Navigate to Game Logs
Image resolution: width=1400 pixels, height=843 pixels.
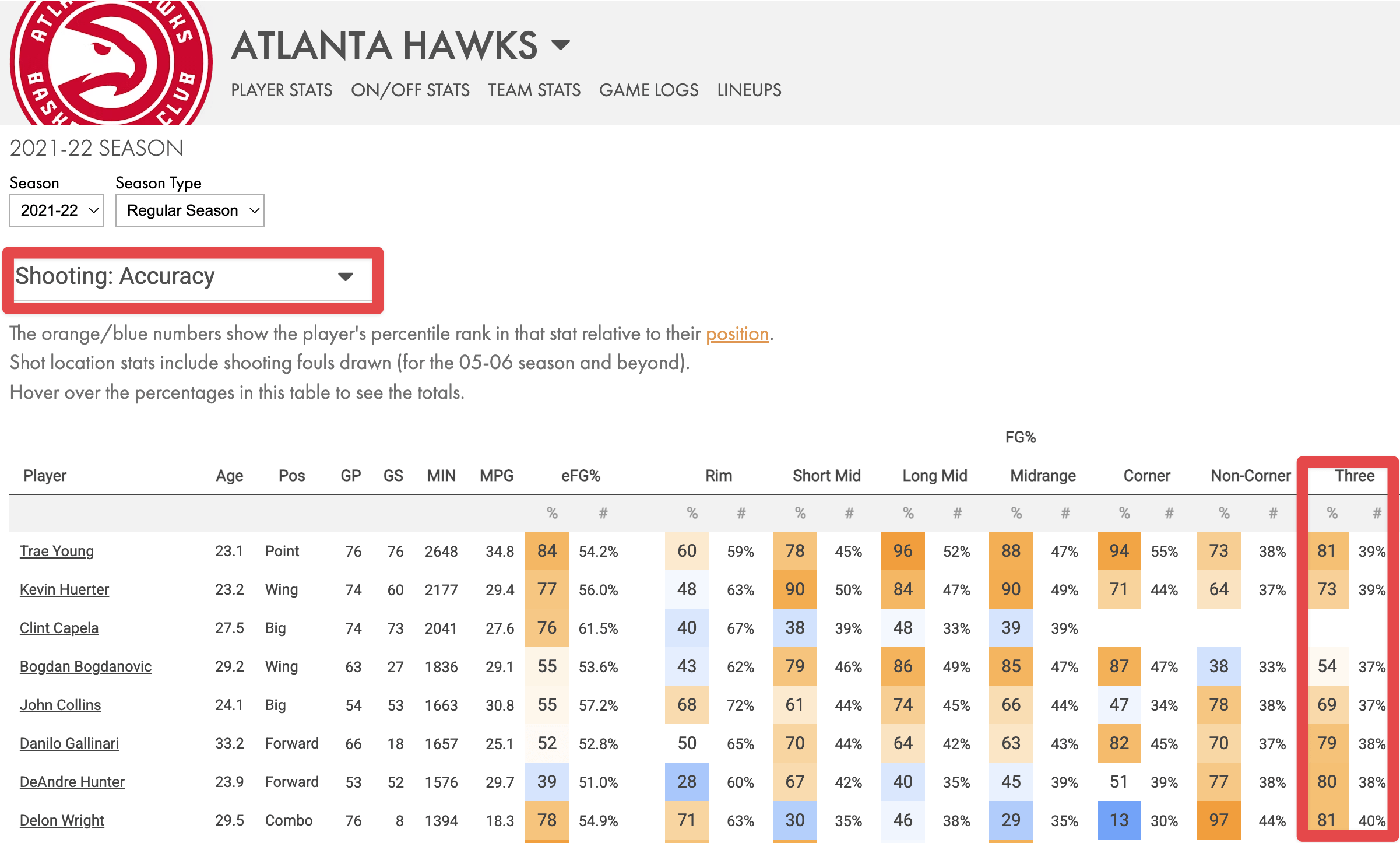(649, 90)
